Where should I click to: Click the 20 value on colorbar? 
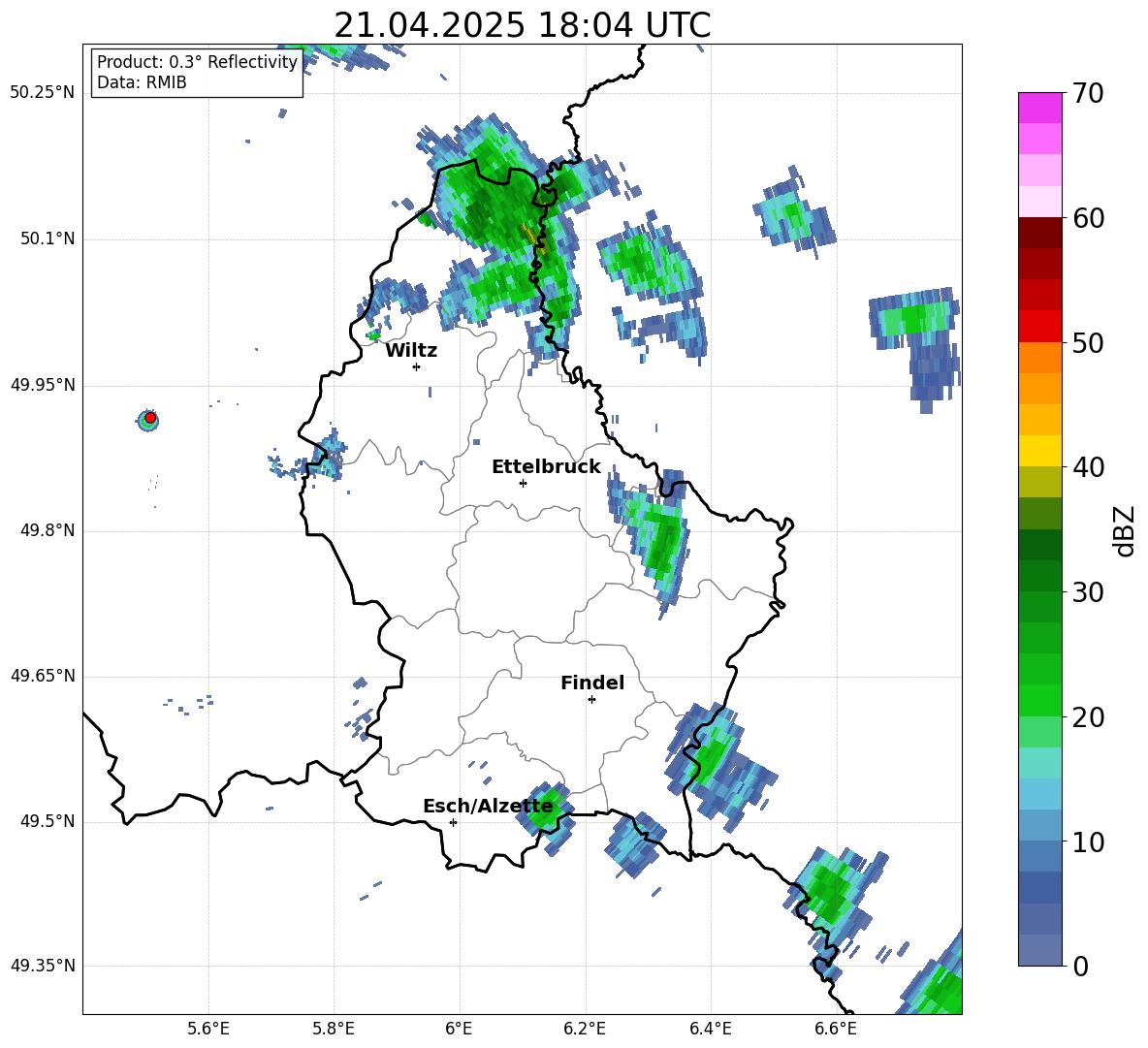pyautogui.click(x=1087, y=717)
